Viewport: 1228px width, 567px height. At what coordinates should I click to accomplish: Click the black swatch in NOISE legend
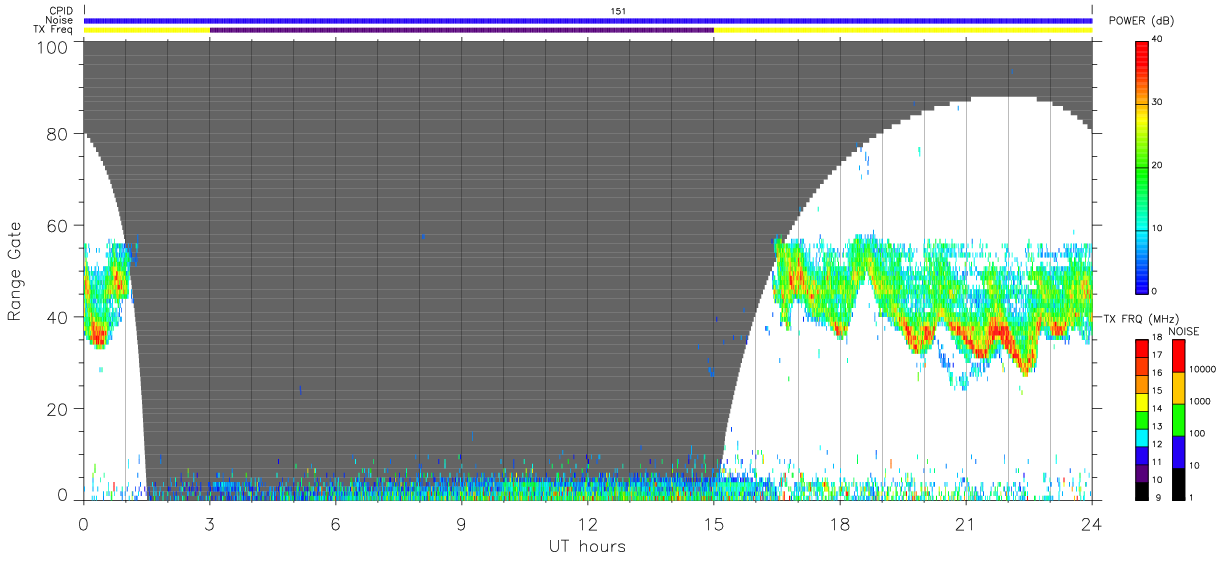1178,484
